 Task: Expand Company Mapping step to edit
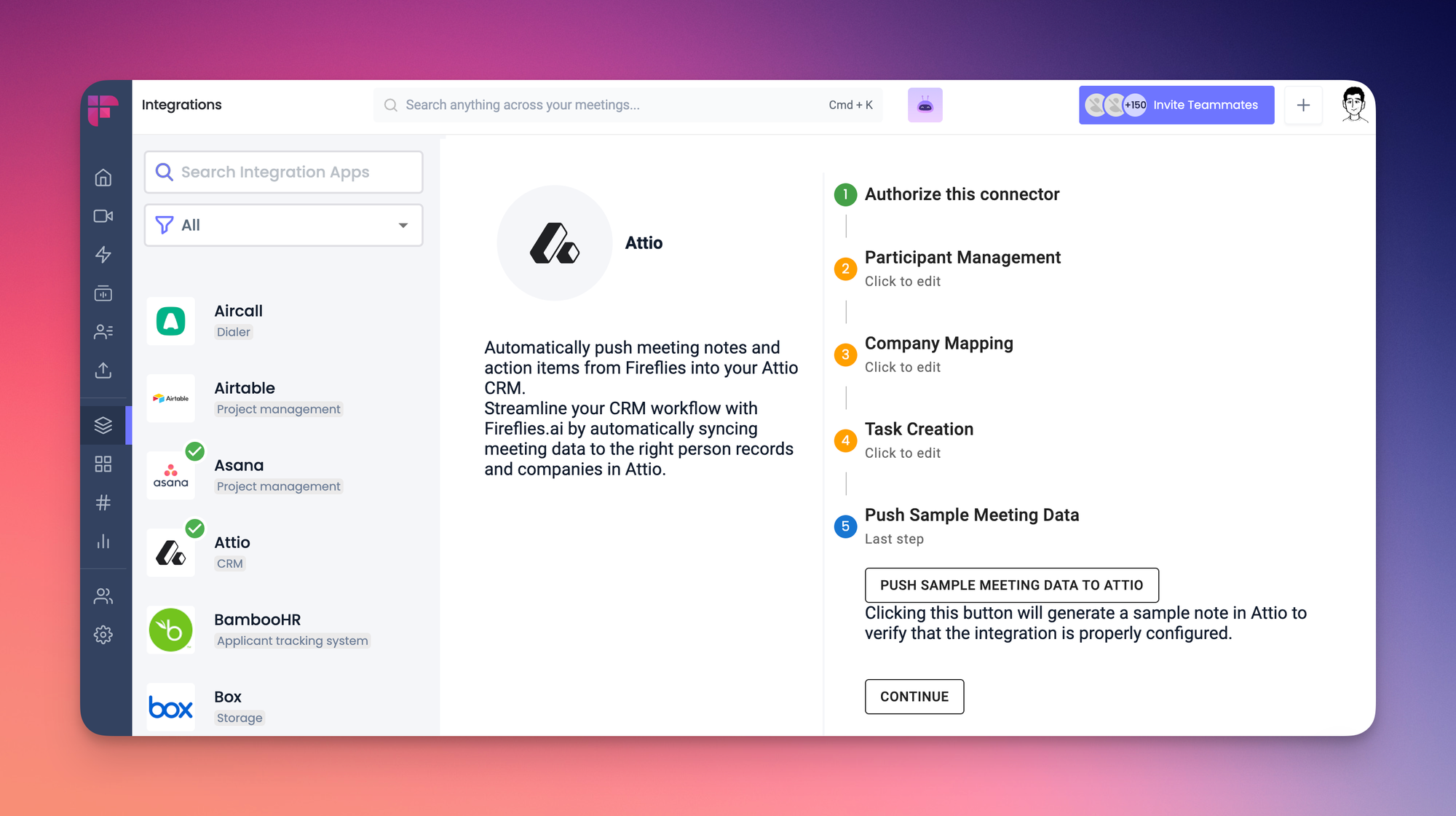(x=938, y=354)
